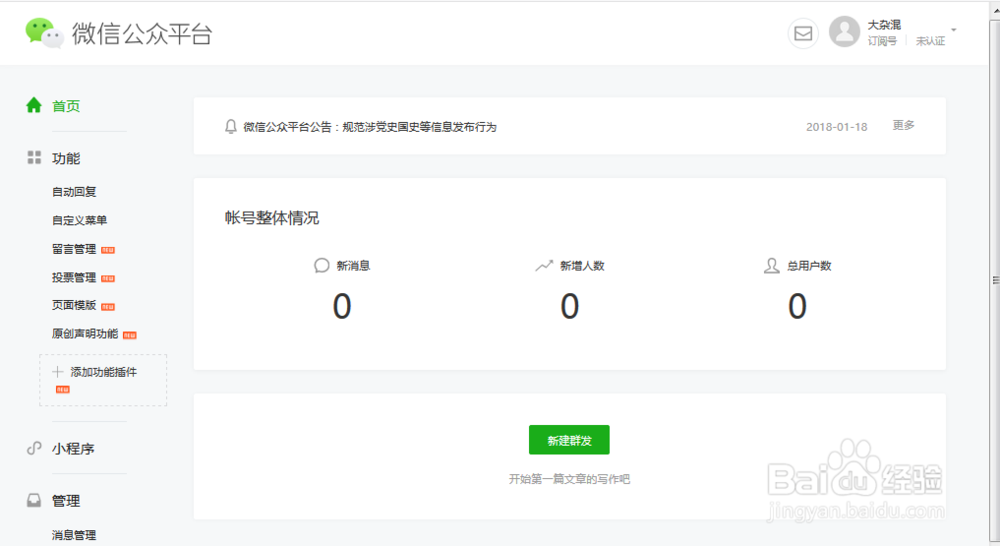
Task: Open 管理 section heading
Action: click(66, 501)
